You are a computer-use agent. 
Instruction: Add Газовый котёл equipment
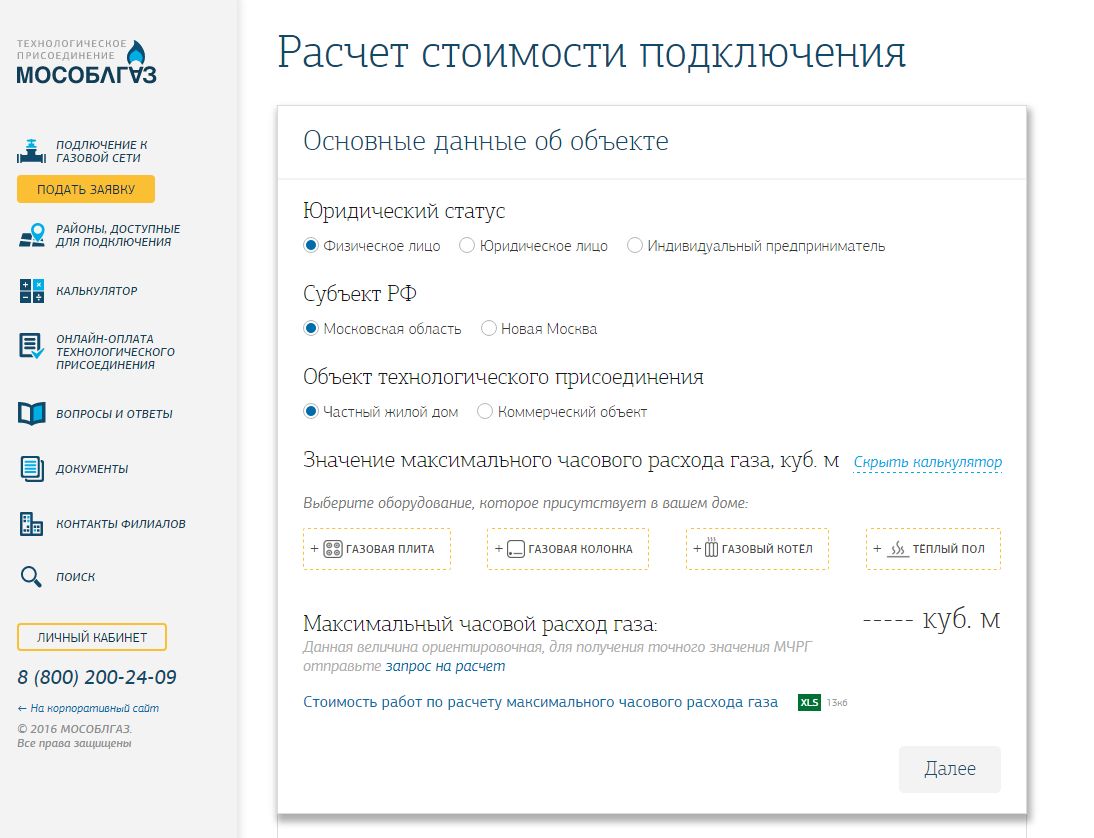click(x=757, y=549)
